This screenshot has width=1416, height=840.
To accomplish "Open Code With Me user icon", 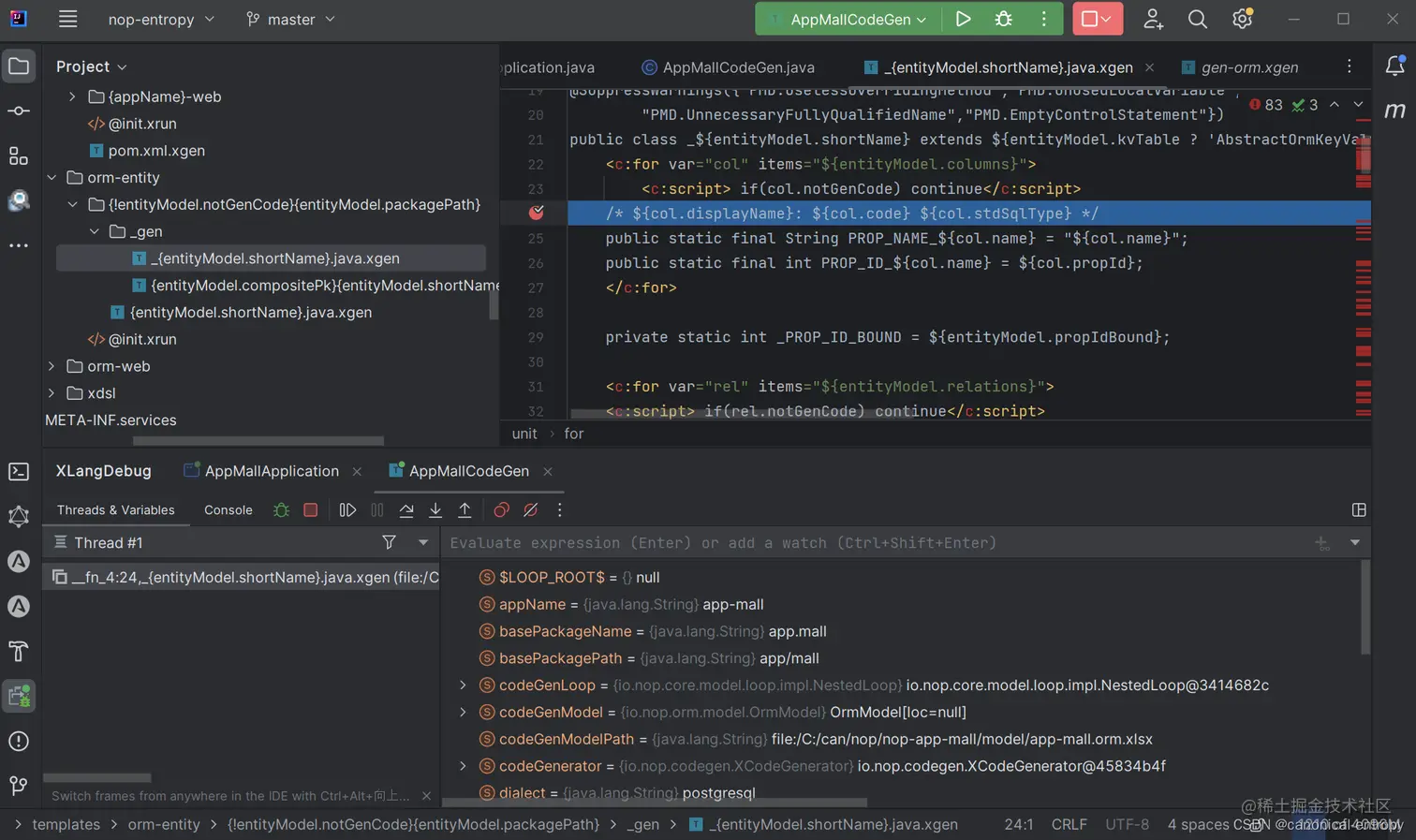I will [x=1153, y=19].
